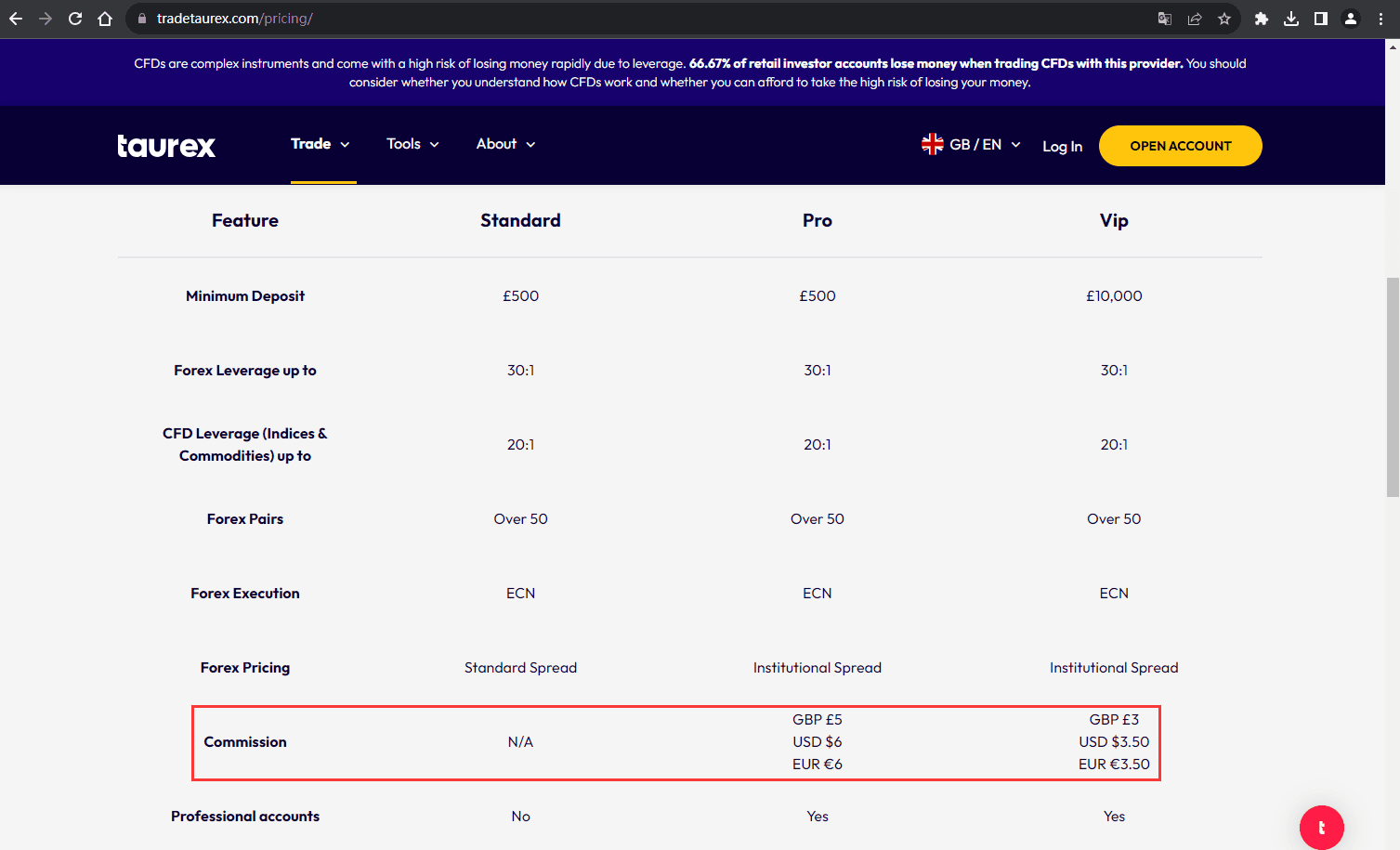Screen dimensions: 1400x850
Task: Click the Vip column header
Action: (x=1114, y=220)
